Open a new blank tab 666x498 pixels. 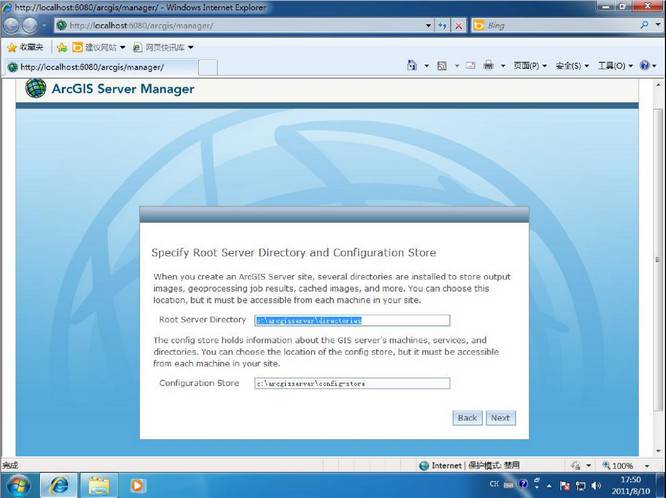(208, 68)
